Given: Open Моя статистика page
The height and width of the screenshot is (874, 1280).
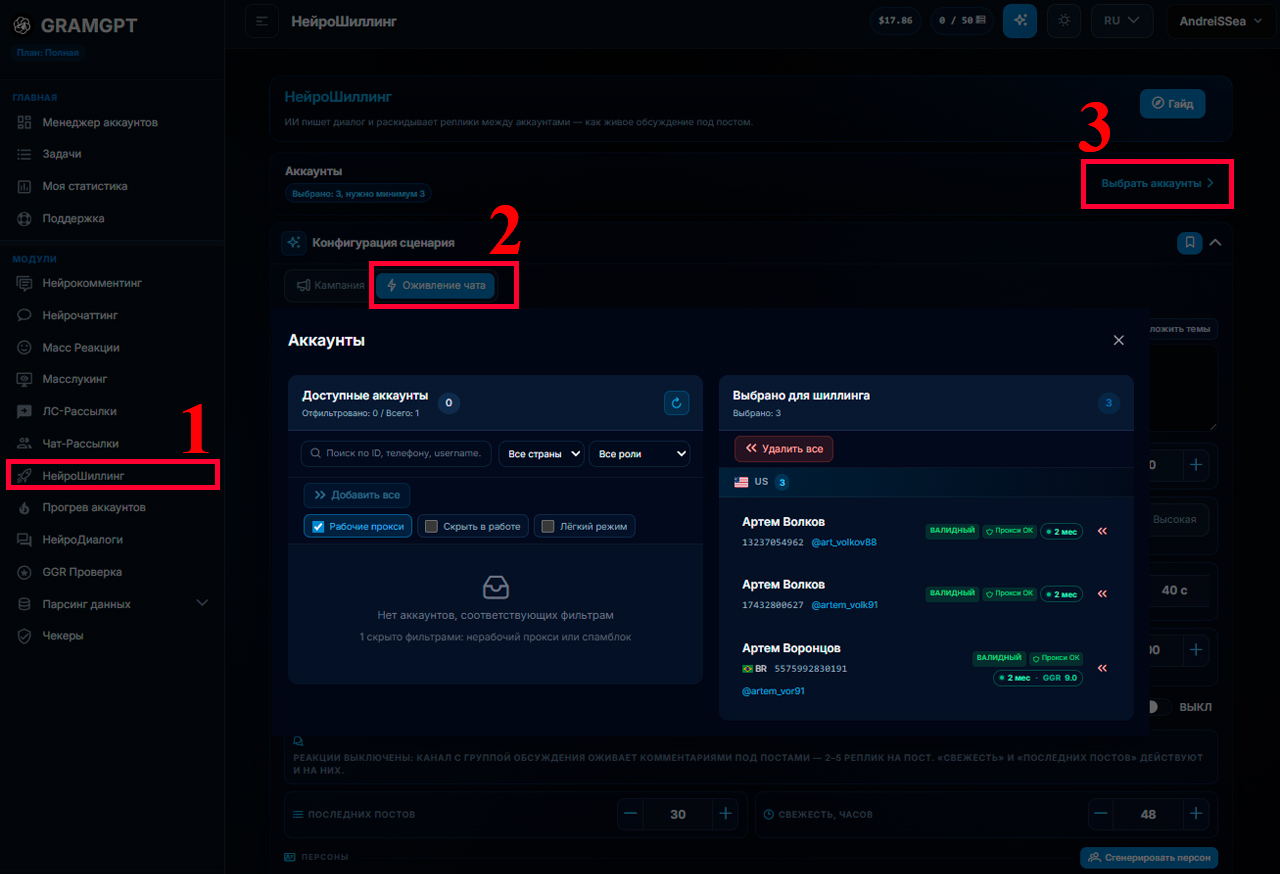Looking at the screenshot, I should click(85, 186).
